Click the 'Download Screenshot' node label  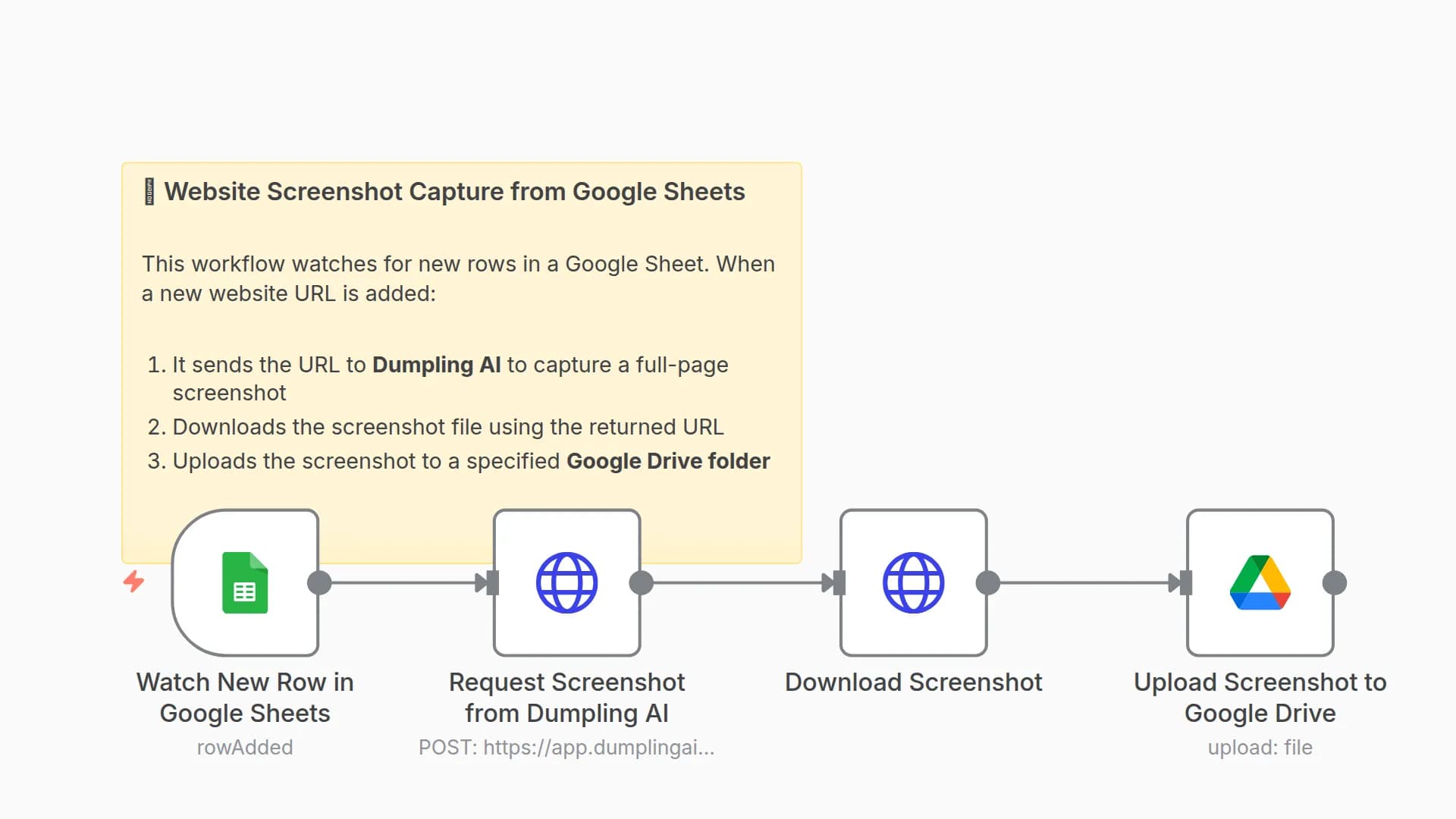pos(913,682)
